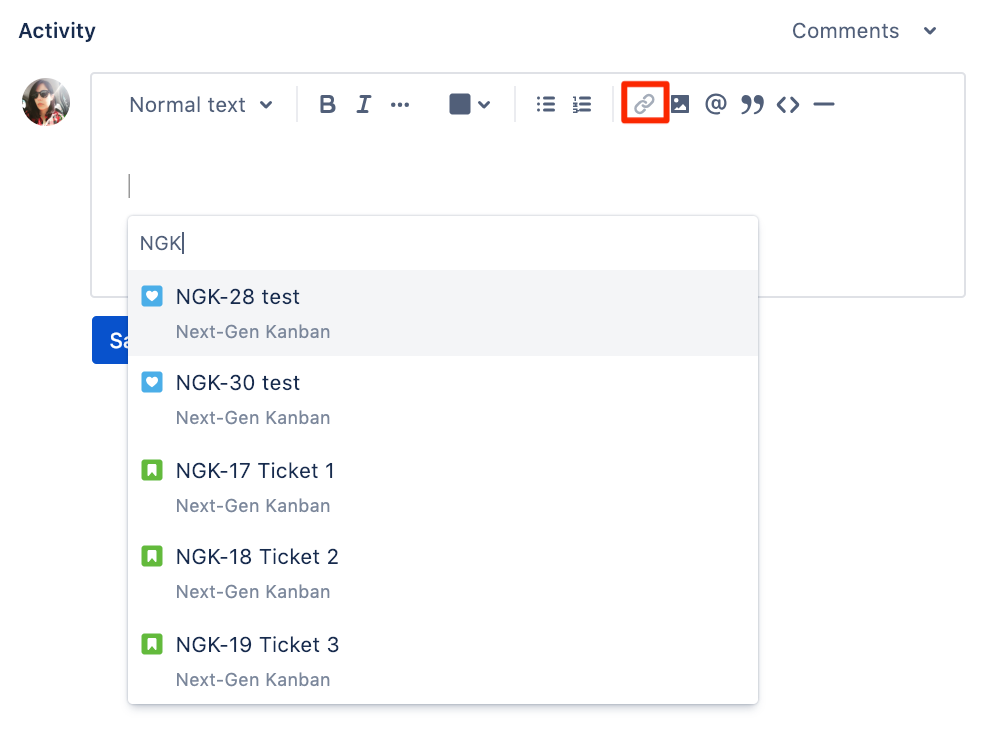Toggle italic formatting
The image size is (990, 730).
pos(363,103)
